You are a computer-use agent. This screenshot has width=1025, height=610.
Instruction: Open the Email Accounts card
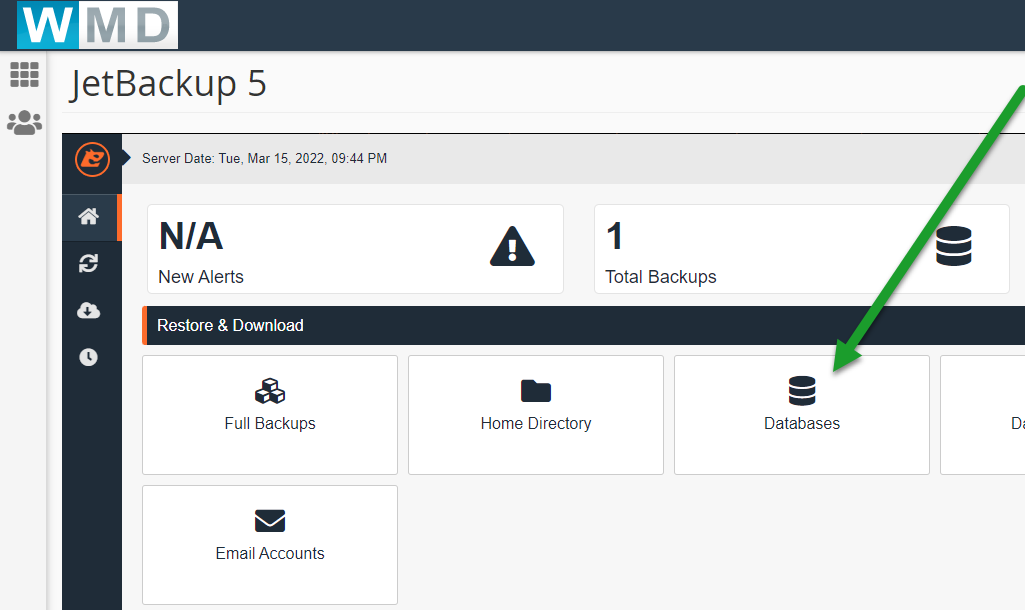pyautogui.click(x=270, y=545)
